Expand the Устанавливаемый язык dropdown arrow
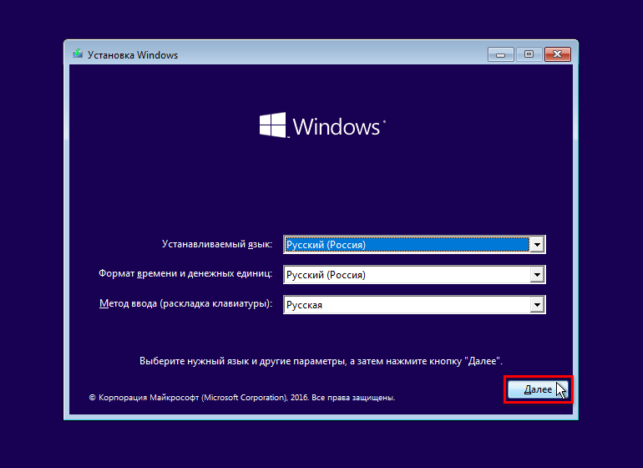The width and height of the screenshot is (643, 468). click(537, 245)
